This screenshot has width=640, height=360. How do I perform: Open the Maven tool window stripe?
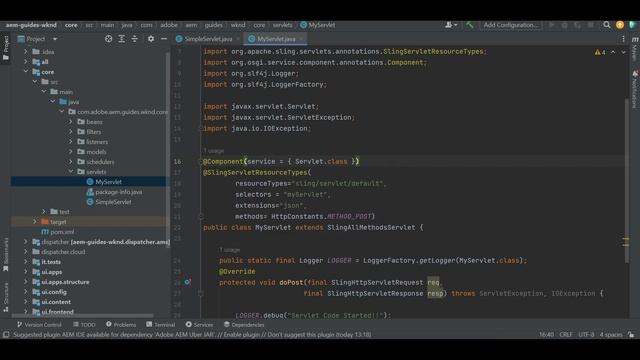[635, 48]
